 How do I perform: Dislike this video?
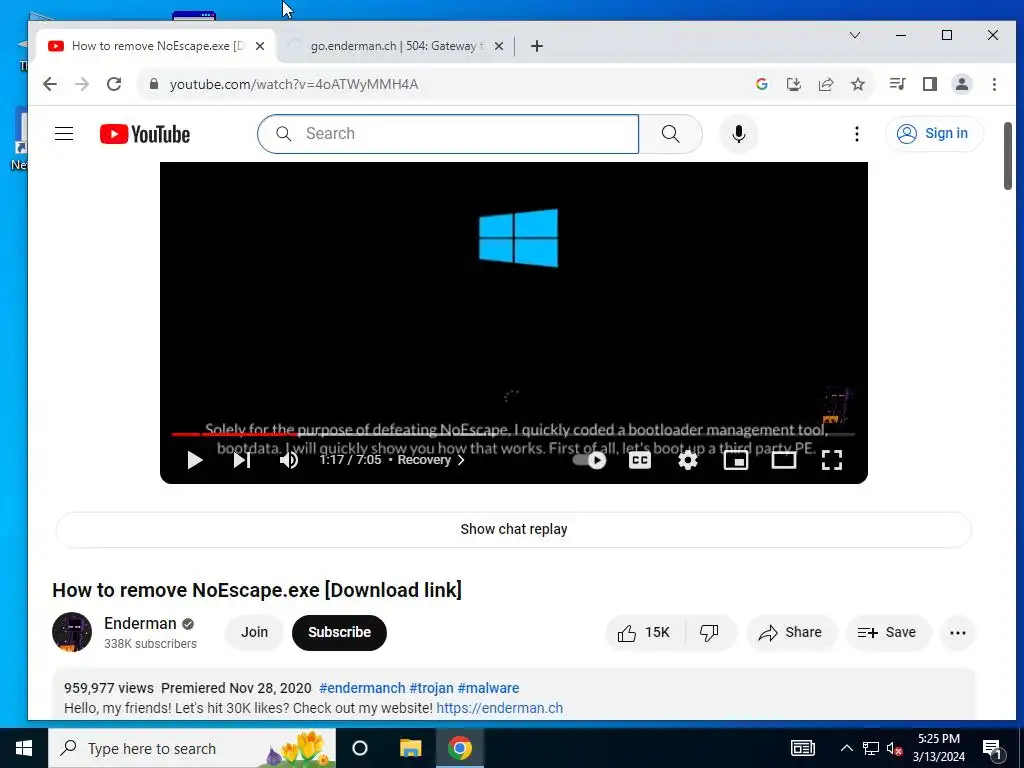pyautogui.click(x=710, y=632)
